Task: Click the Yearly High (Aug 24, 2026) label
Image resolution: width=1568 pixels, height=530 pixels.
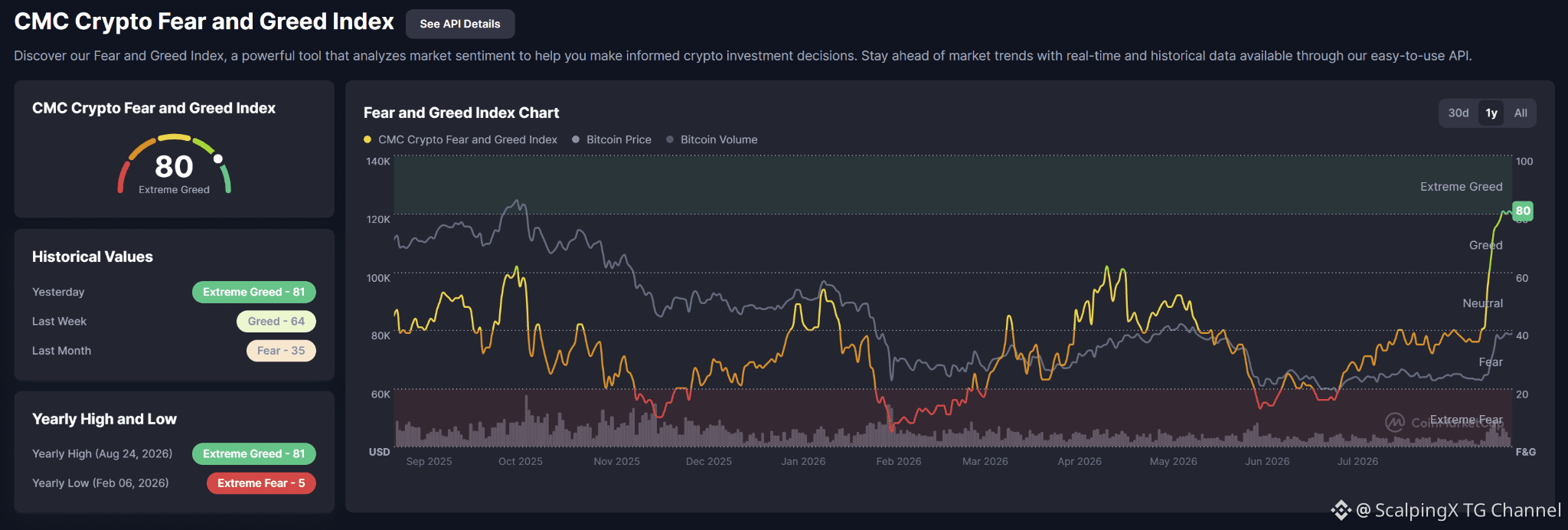Action: 103,453
